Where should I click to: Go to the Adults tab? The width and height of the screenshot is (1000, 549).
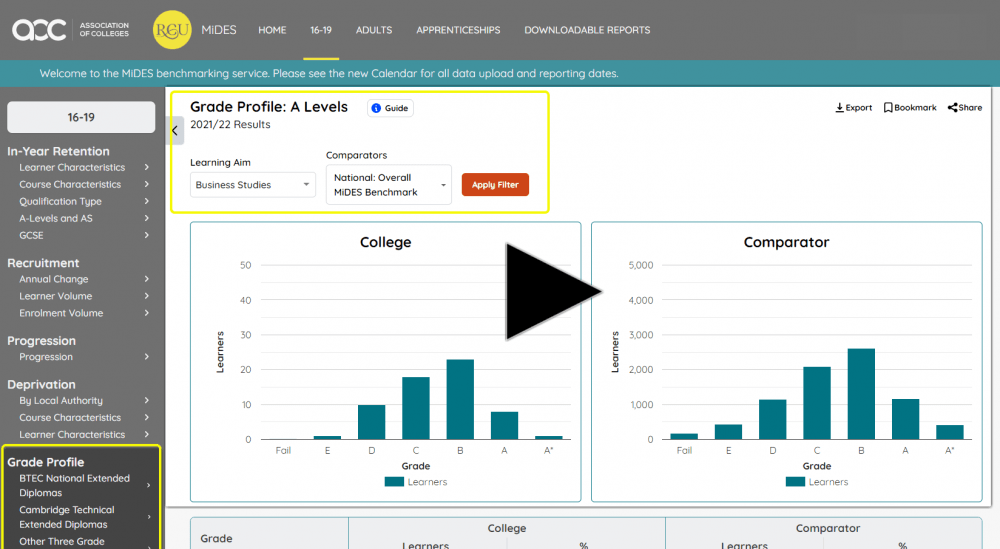point(374,30)
